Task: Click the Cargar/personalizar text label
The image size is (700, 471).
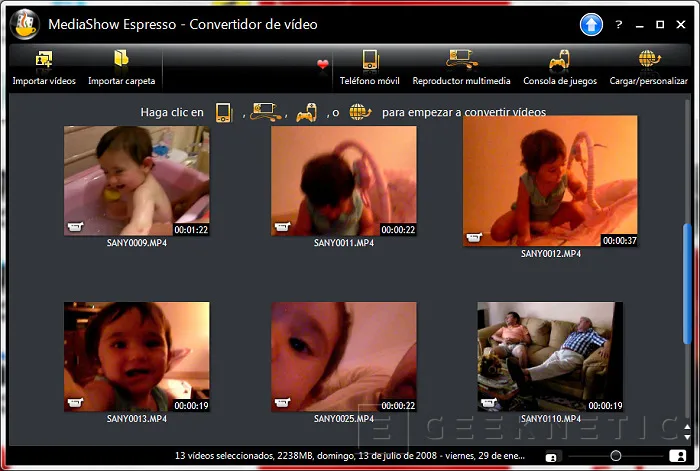Action: pyautogui.click(x=649, y=81)
